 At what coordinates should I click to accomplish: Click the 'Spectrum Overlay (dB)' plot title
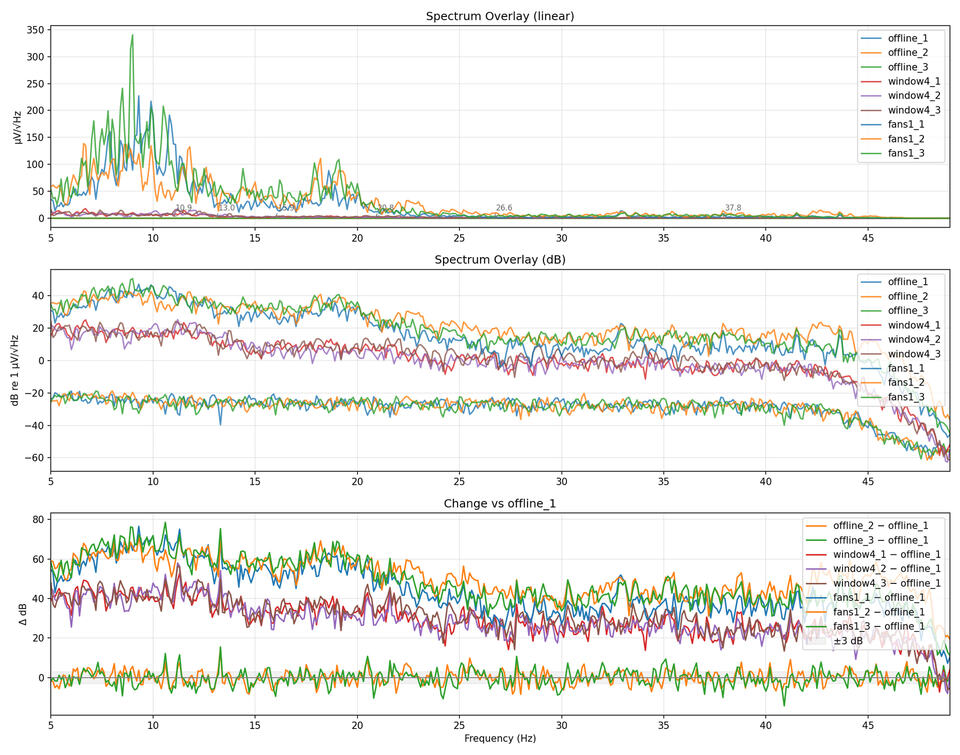[x=499, y=260]
